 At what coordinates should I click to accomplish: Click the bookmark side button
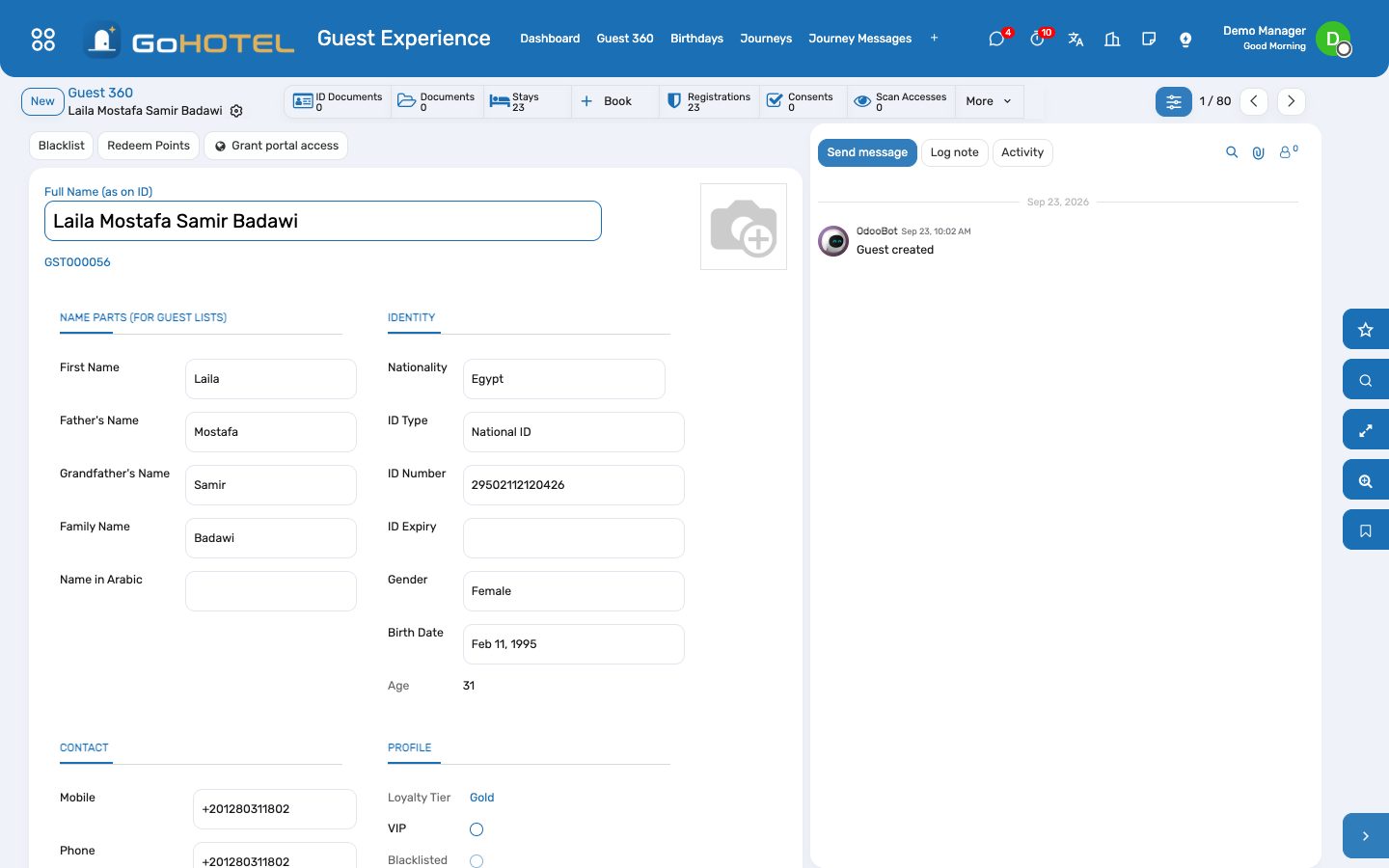1366,530
